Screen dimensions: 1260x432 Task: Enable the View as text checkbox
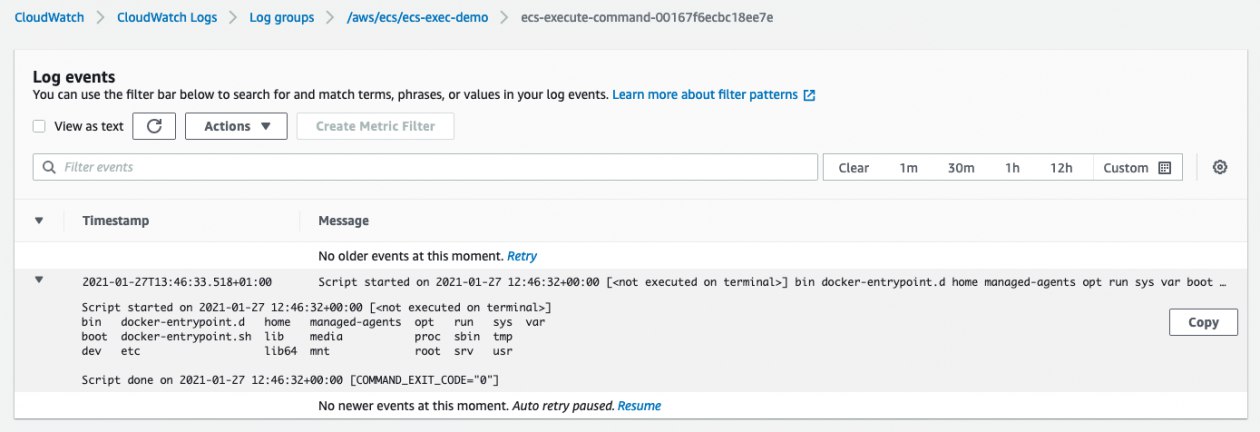click(x=39, y=126)
